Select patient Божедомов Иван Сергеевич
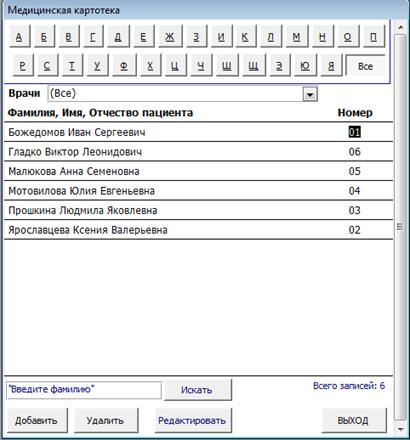 click(198, 132)
